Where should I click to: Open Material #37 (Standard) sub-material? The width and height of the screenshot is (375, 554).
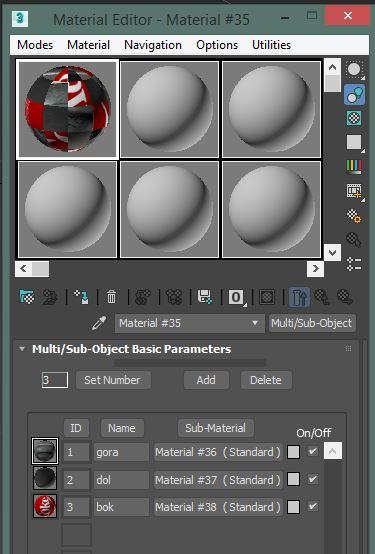[x=218, y=480]
